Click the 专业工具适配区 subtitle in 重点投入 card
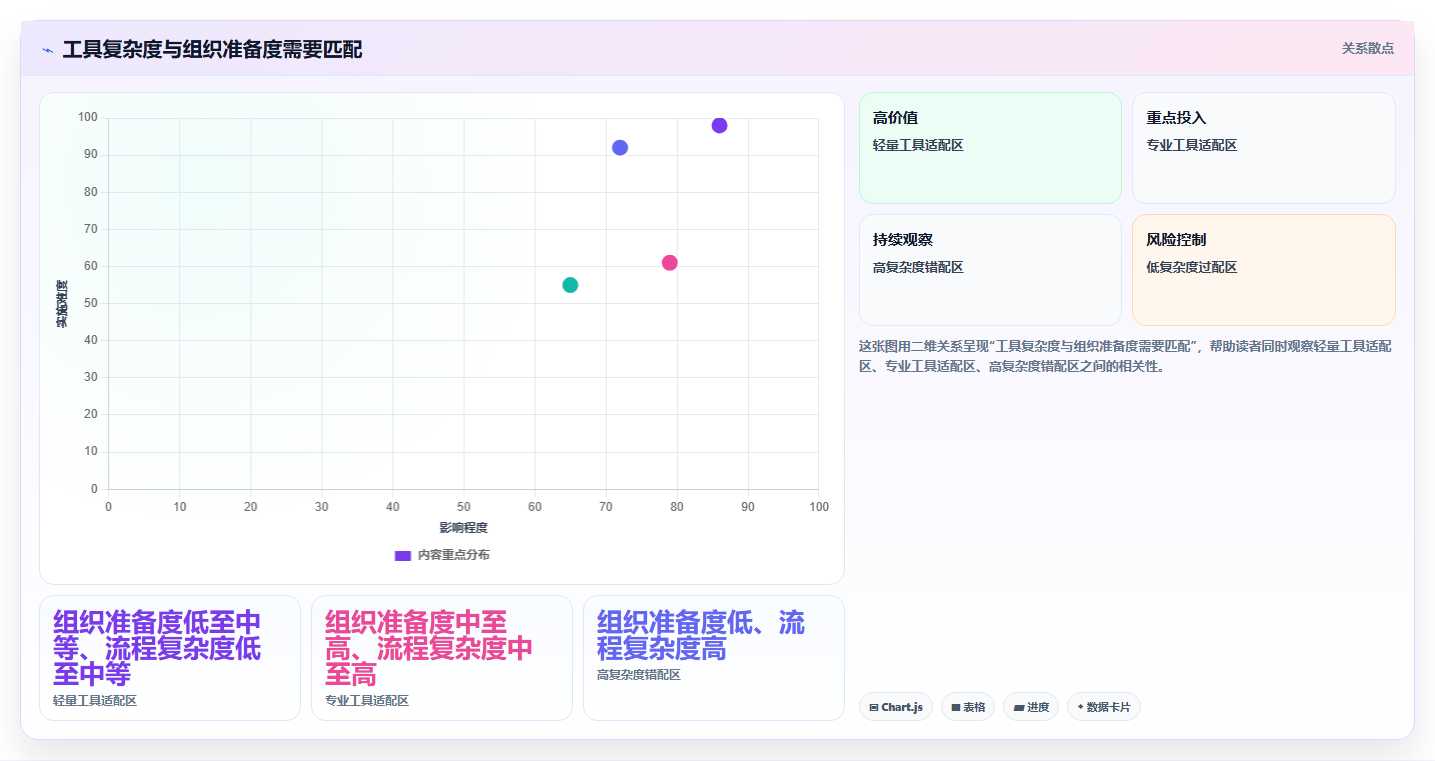The height and width of the screenshot is (761, 1435). click(1192, 145)
